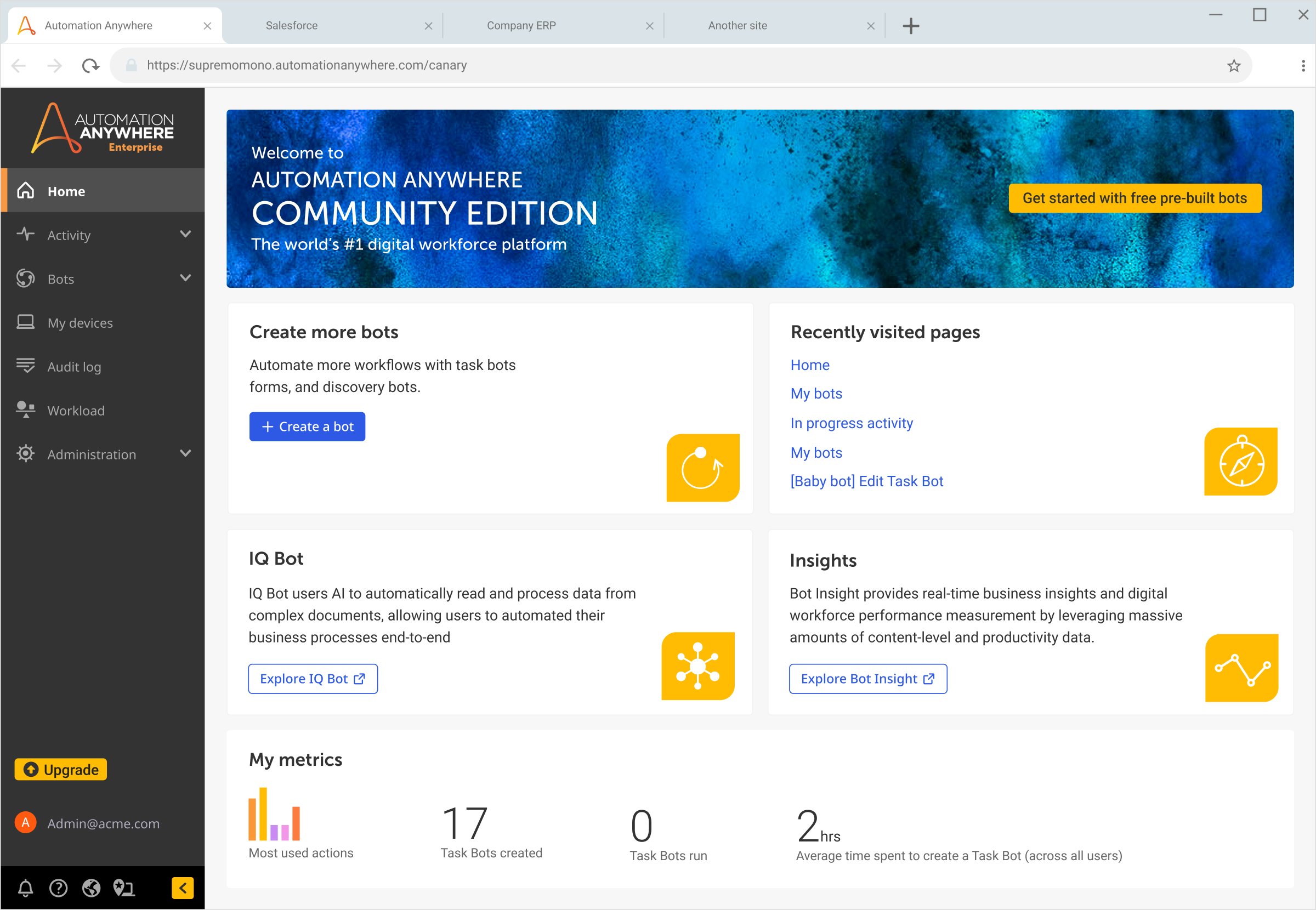
Task: Click the notifications bell icon
Action: pyautogui.click(x=26, y=888)
